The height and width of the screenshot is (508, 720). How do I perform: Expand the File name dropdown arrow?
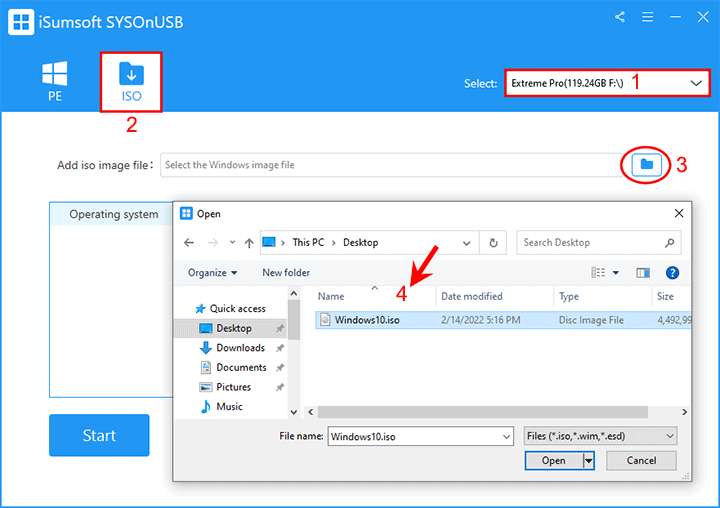pos(506,437)
